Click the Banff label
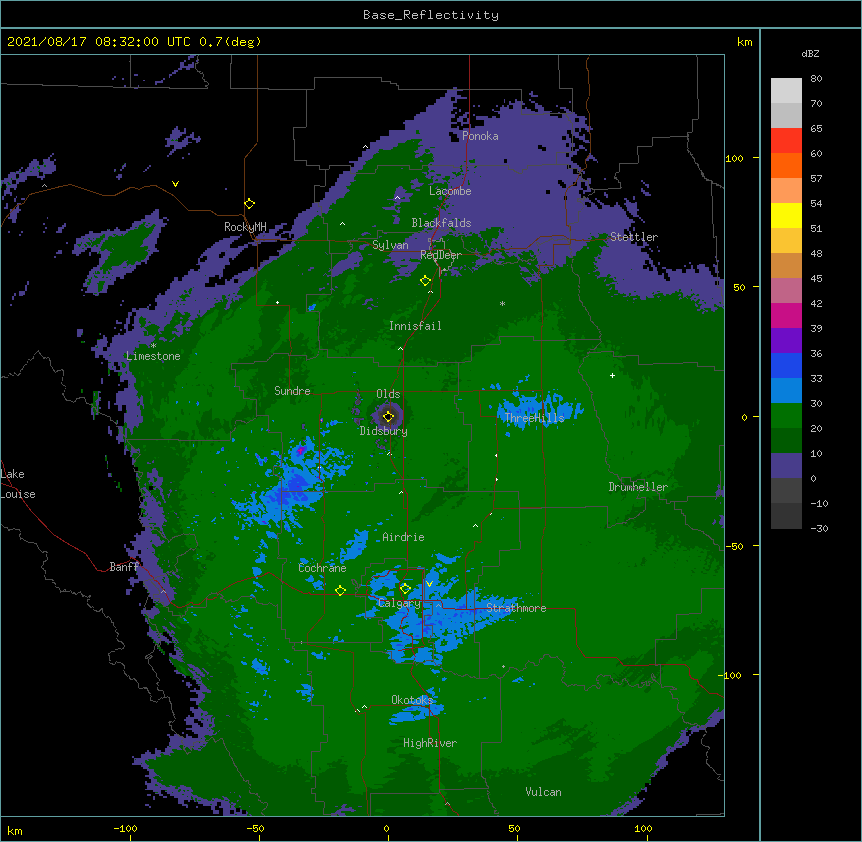This screenshot has width=862, height=842. point(124,567)
